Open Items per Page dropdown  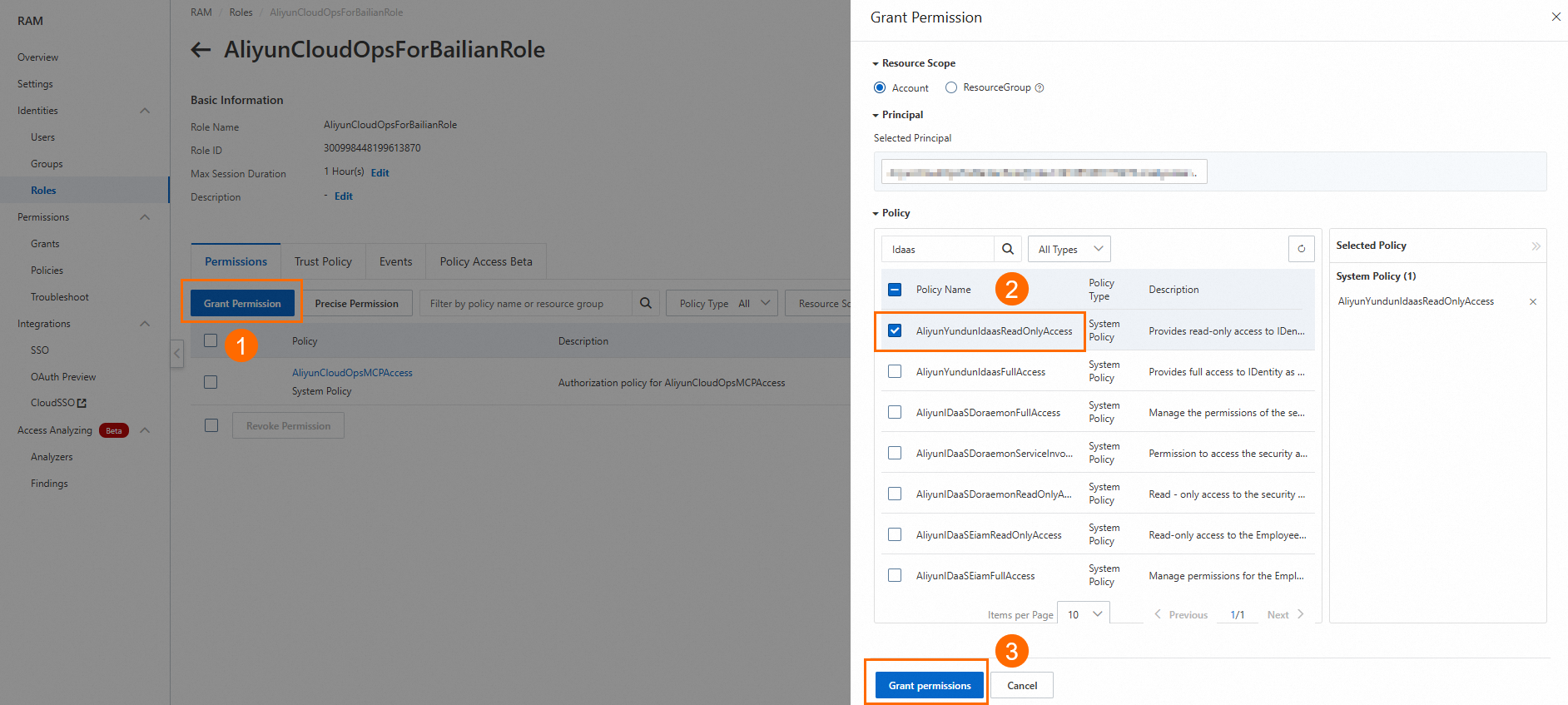1084,614
